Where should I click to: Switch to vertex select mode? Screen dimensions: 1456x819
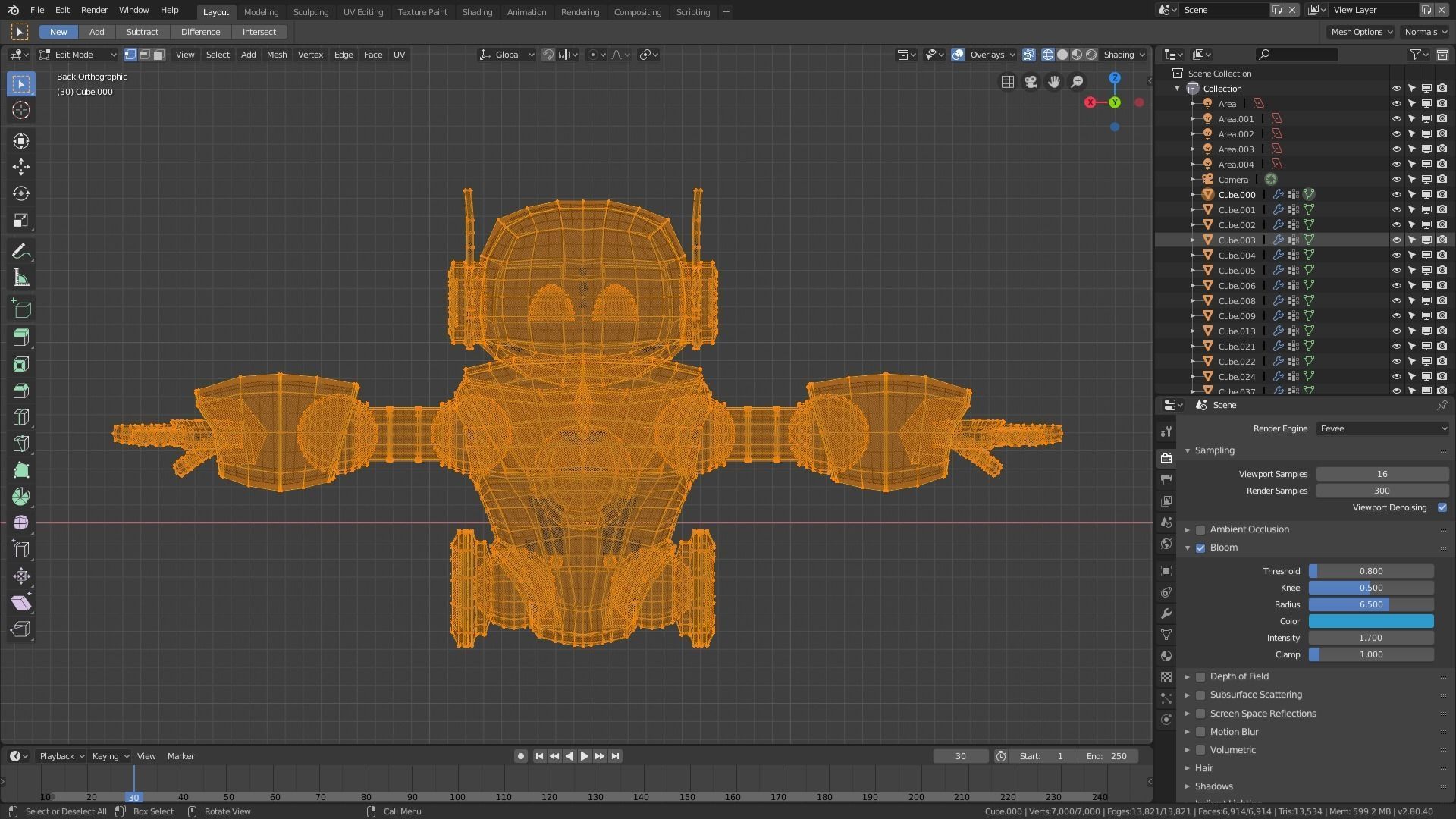coord(130,55)
